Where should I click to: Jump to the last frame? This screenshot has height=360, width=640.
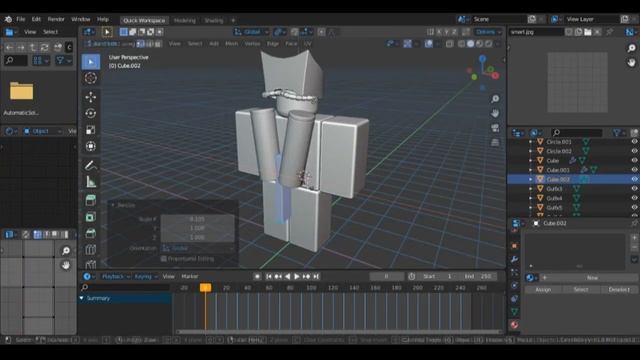click(316, 276)
